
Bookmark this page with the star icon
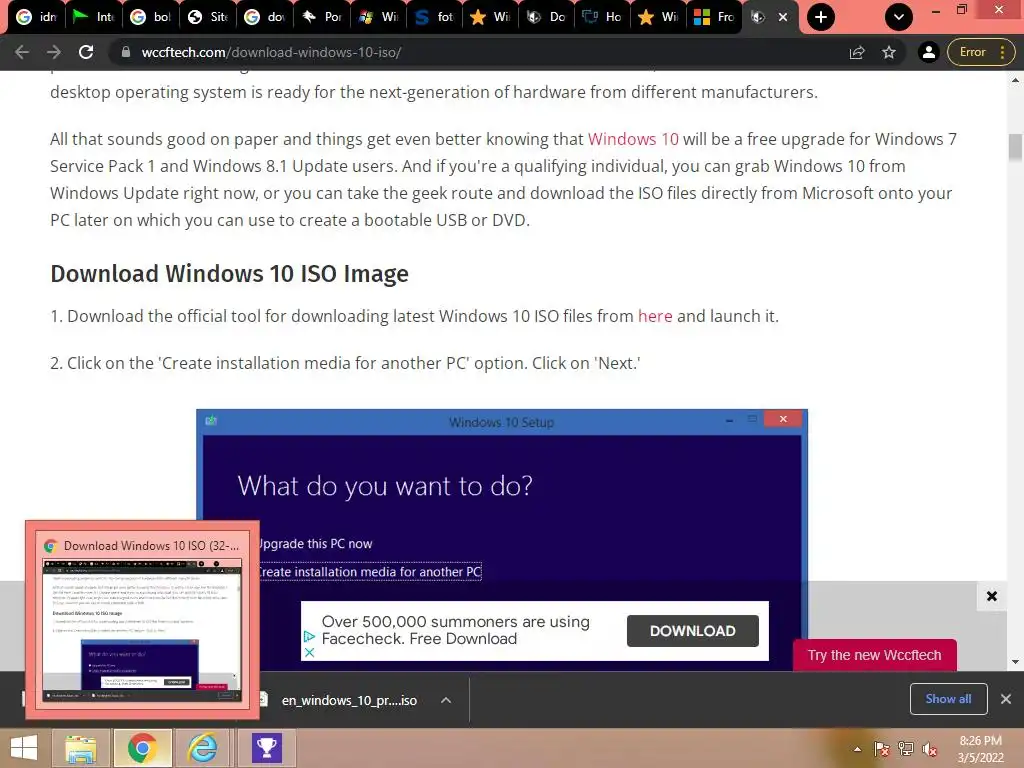[889, 52]
